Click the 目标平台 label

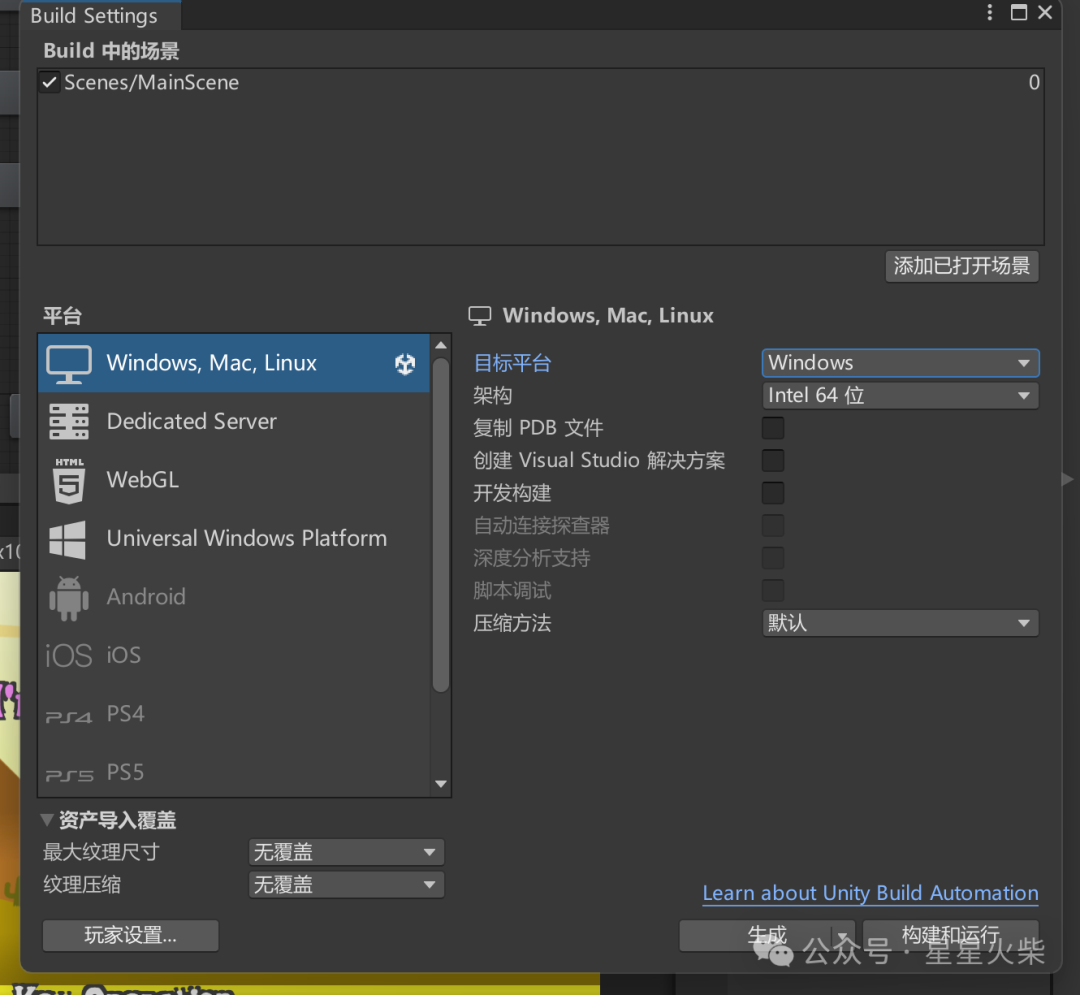(x=512, y=363)
